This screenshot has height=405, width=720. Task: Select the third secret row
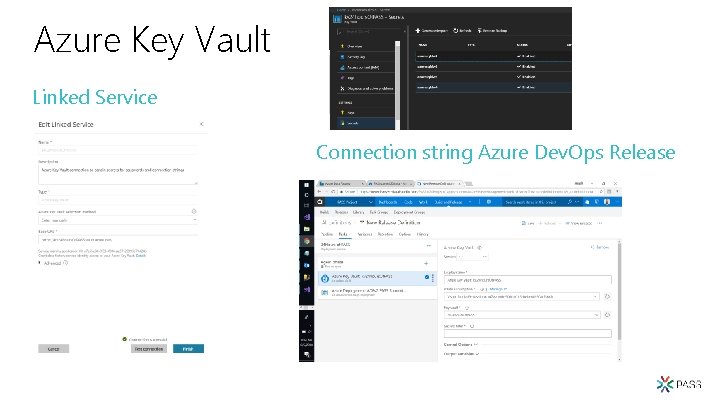coord(493,77)
